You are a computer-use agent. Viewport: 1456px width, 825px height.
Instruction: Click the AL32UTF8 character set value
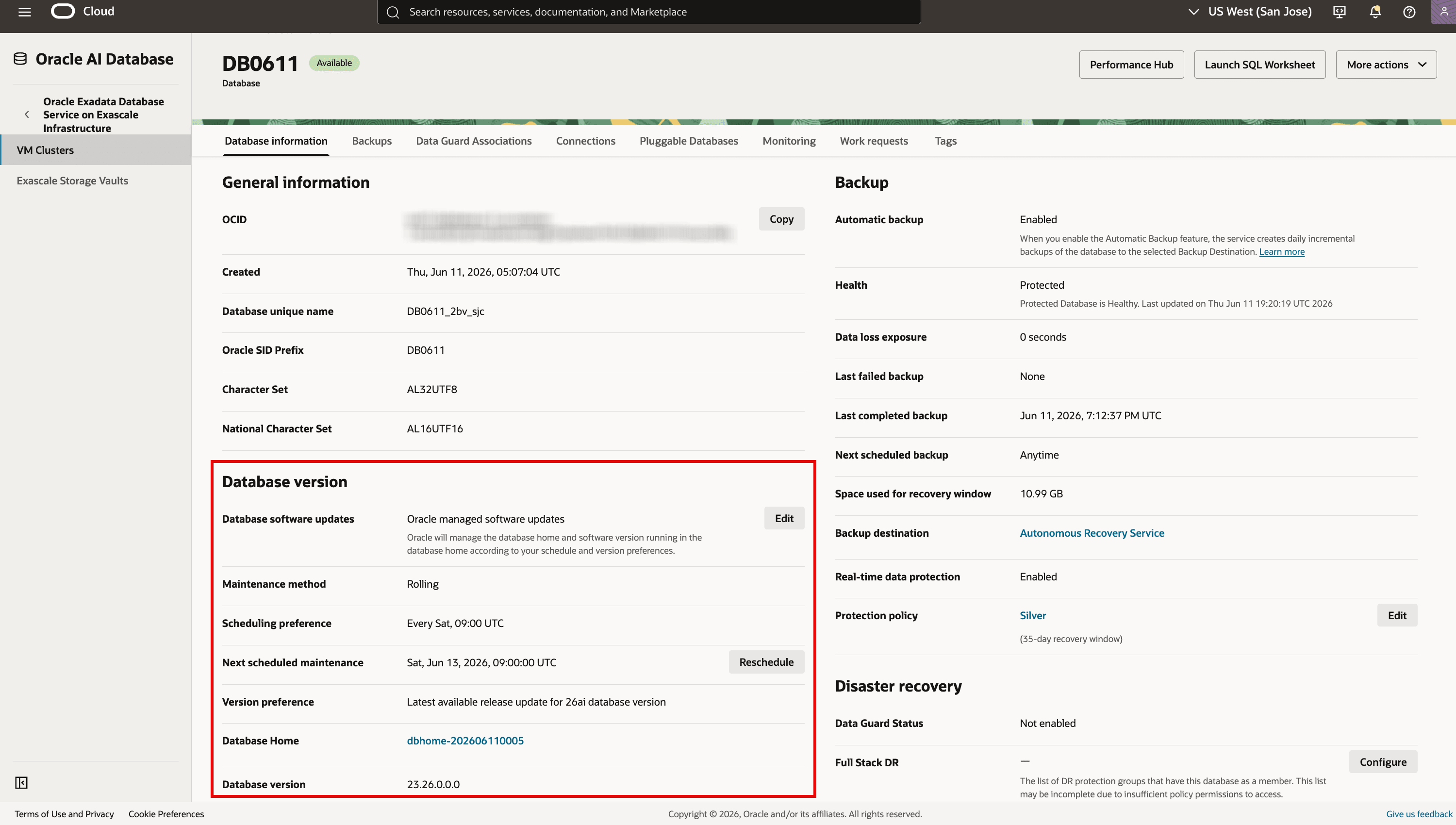(x=431, y=389)
